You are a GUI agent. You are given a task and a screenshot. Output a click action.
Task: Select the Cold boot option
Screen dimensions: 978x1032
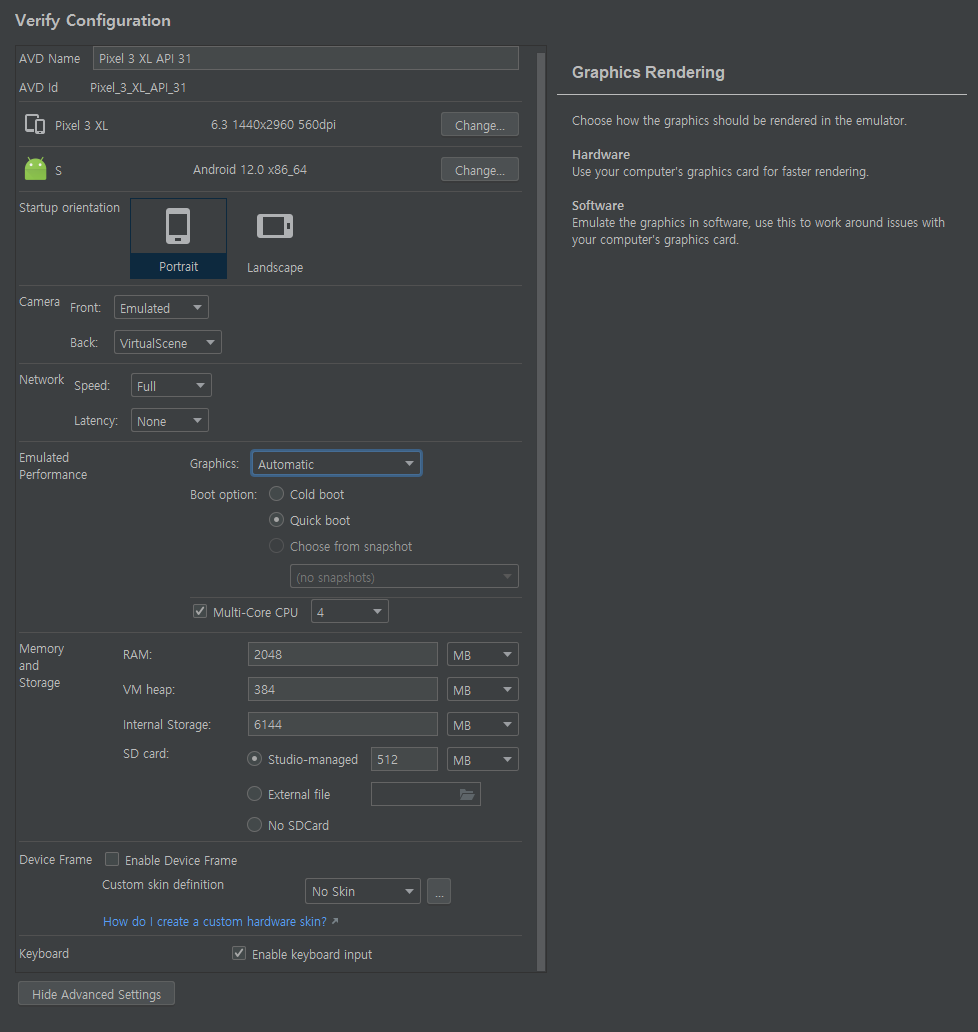pyautogui.click(x=276, y=494)
